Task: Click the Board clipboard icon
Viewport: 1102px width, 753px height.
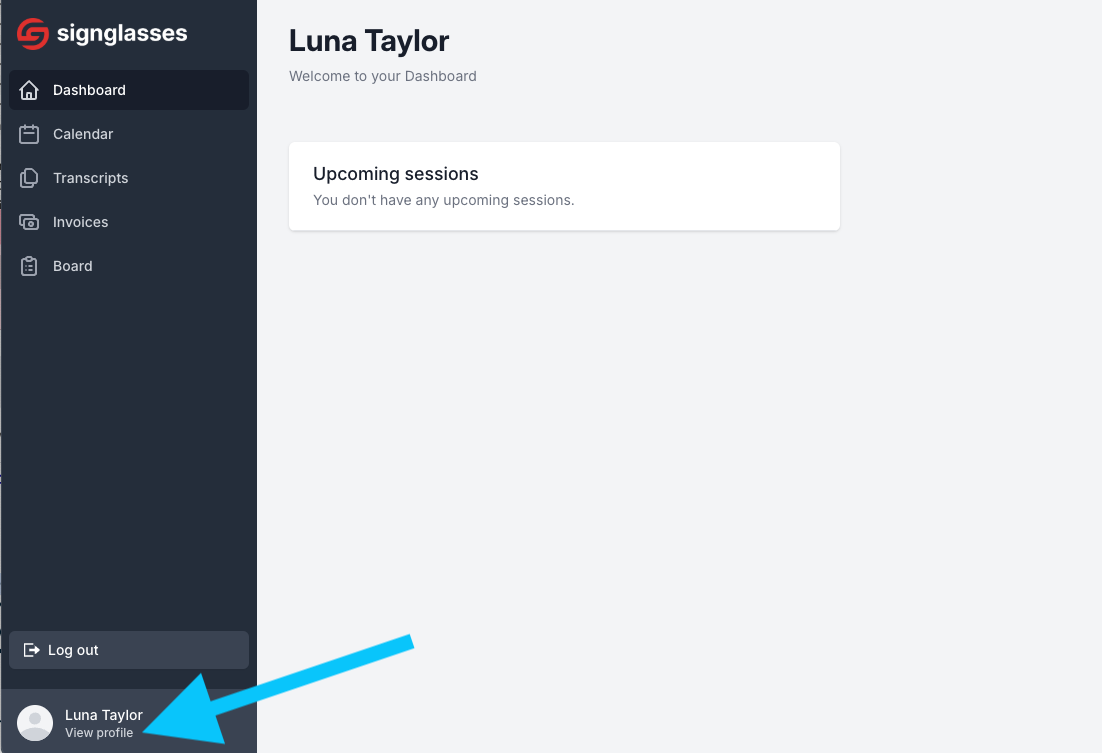Action: tap(29, 266)
